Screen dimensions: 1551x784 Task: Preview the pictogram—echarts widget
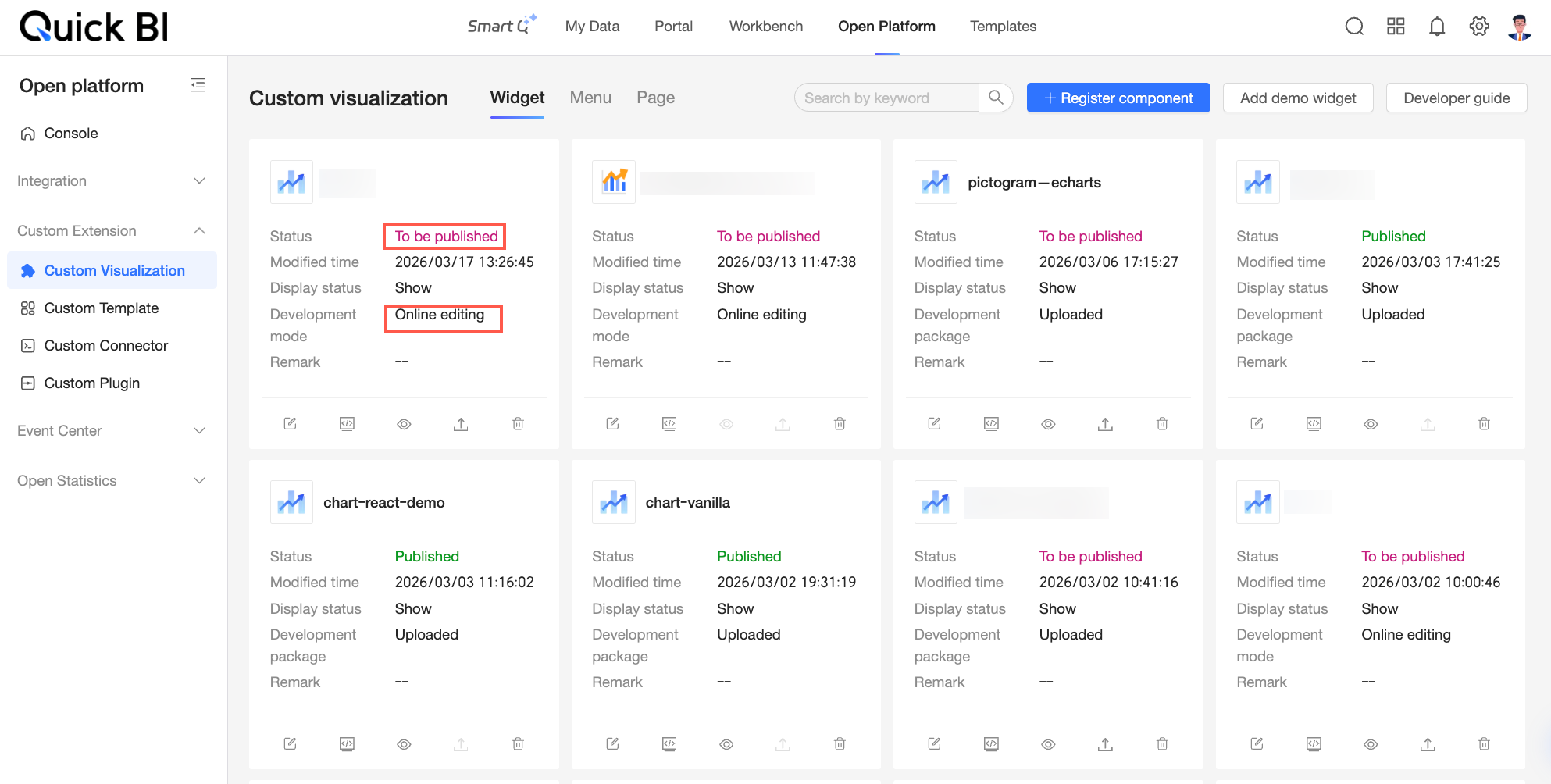coord(1049,424)
